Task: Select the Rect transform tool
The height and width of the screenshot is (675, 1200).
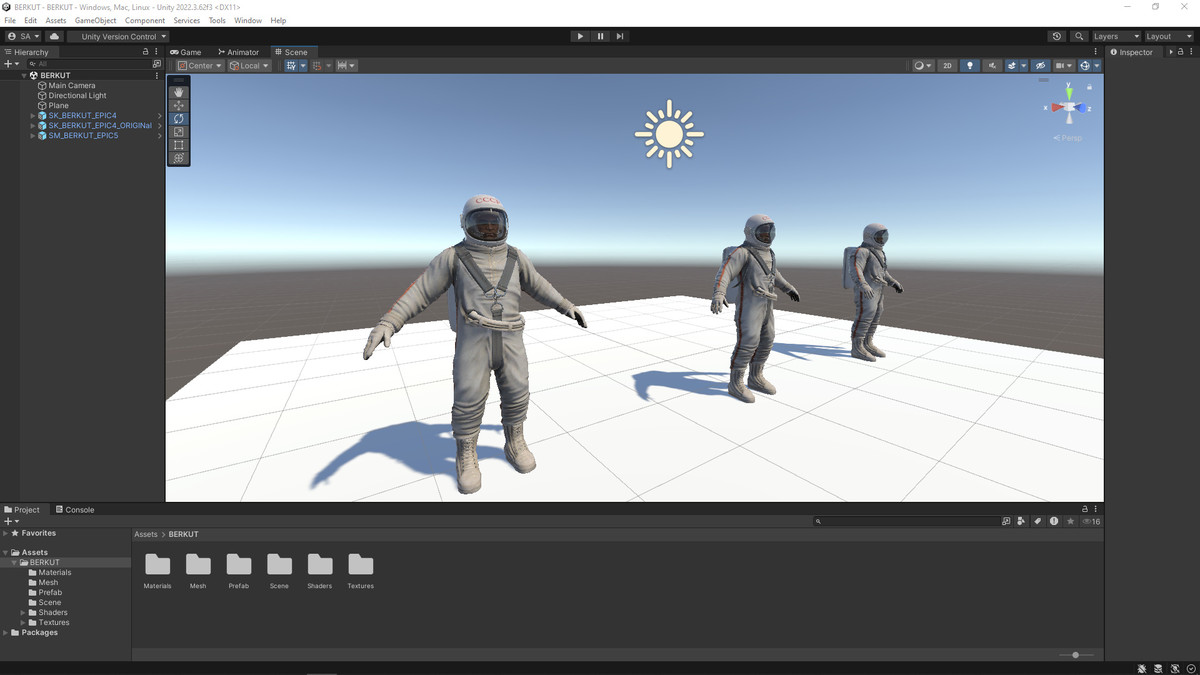Action: (179, 145)
